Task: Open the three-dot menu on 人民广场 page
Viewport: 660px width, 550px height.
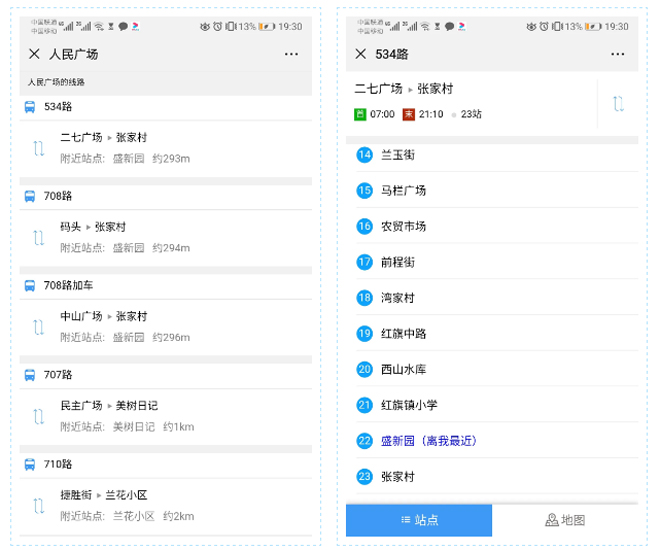Action: [x=292, y=54]
